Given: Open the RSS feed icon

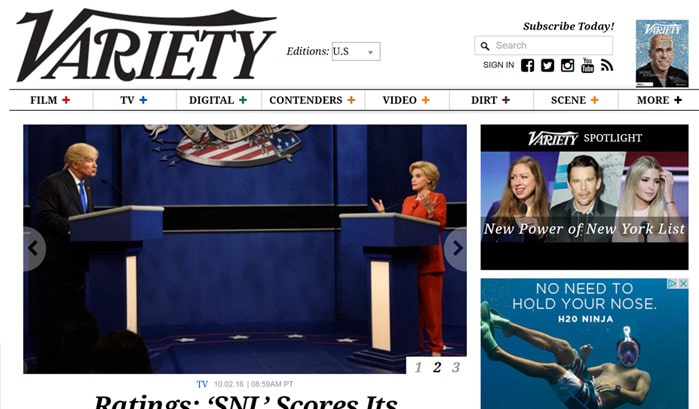Looking at the screenshot, I should 607,65.
